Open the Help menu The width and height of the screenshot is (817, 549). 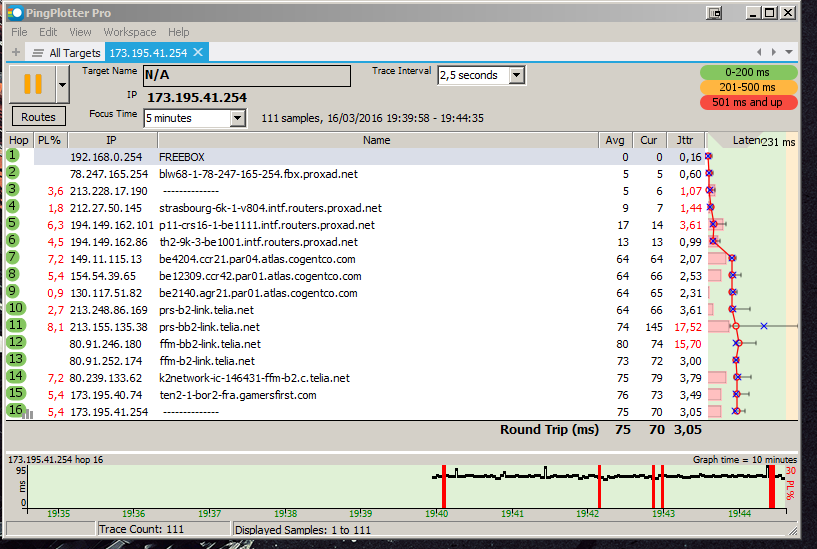tap(179, 32)
